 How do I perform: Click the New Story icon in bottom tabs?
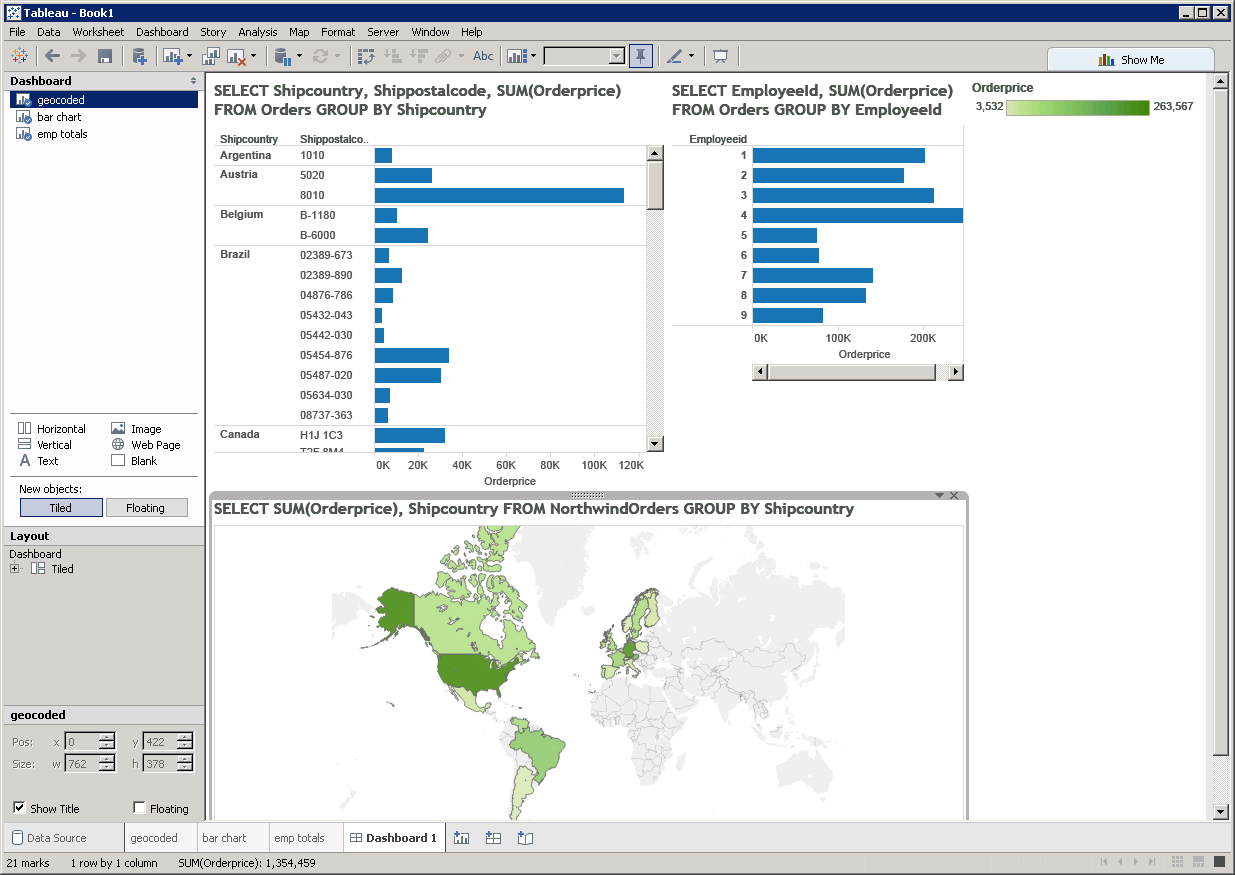tap(526, 838)
